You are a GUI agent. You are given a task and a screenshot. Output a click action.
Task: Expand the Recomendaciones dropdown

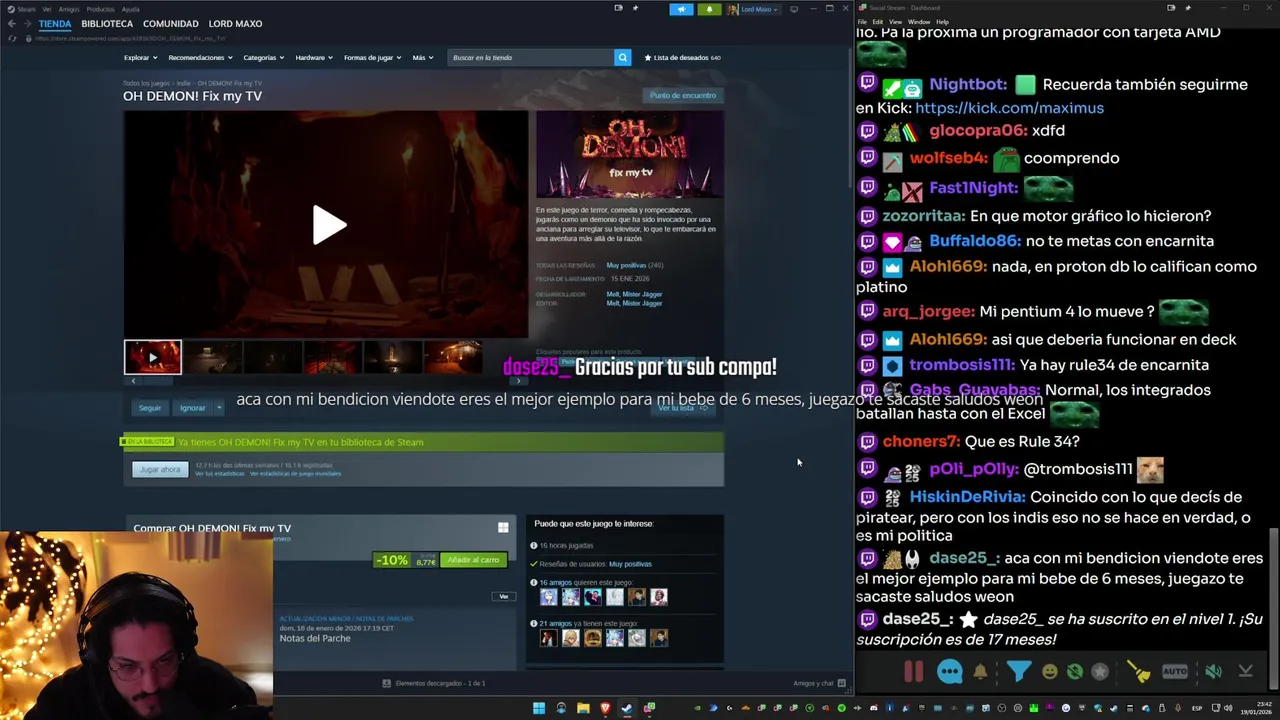(x=200, y=58)
